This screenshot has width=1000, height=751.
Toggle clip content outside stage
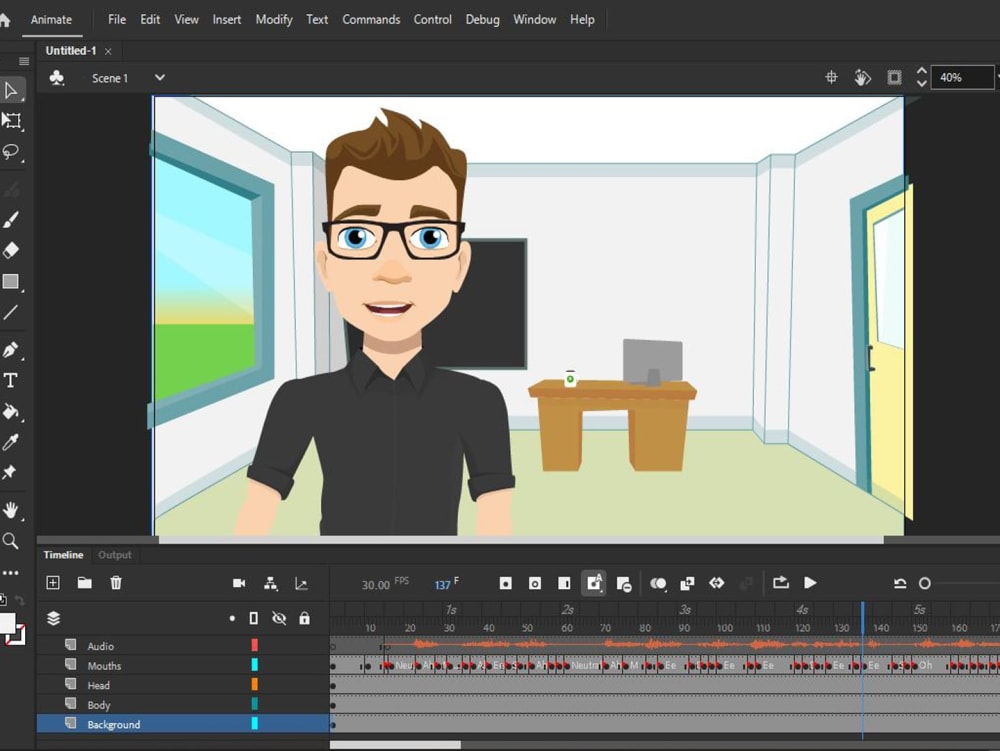pyautogui.click(x=894, y=77)
